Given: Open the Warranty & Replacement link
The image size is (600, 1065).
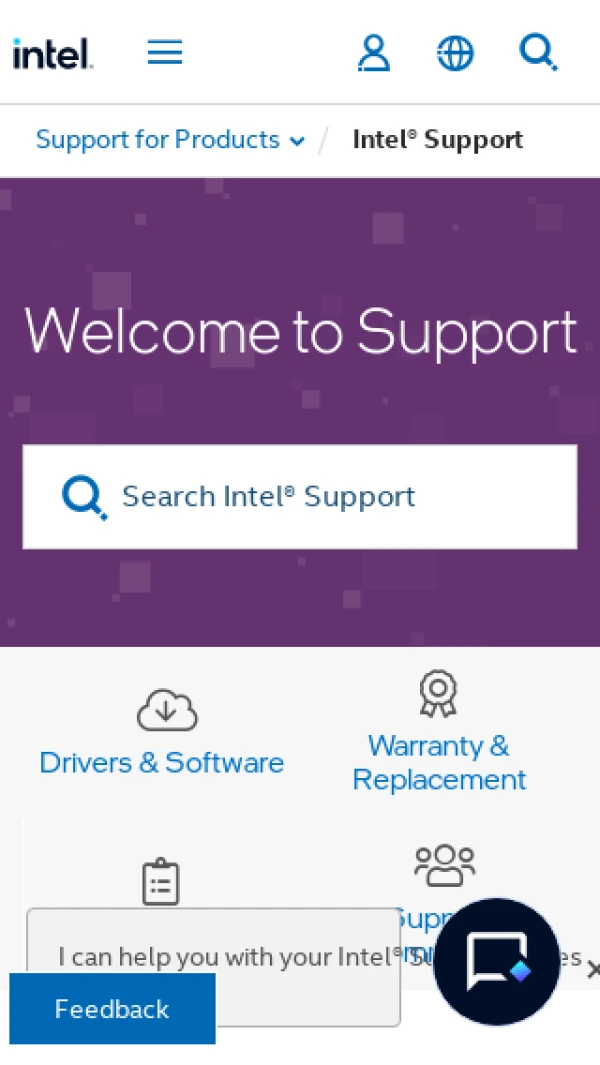Looking at the screenshot, I should tap(439, 763).
